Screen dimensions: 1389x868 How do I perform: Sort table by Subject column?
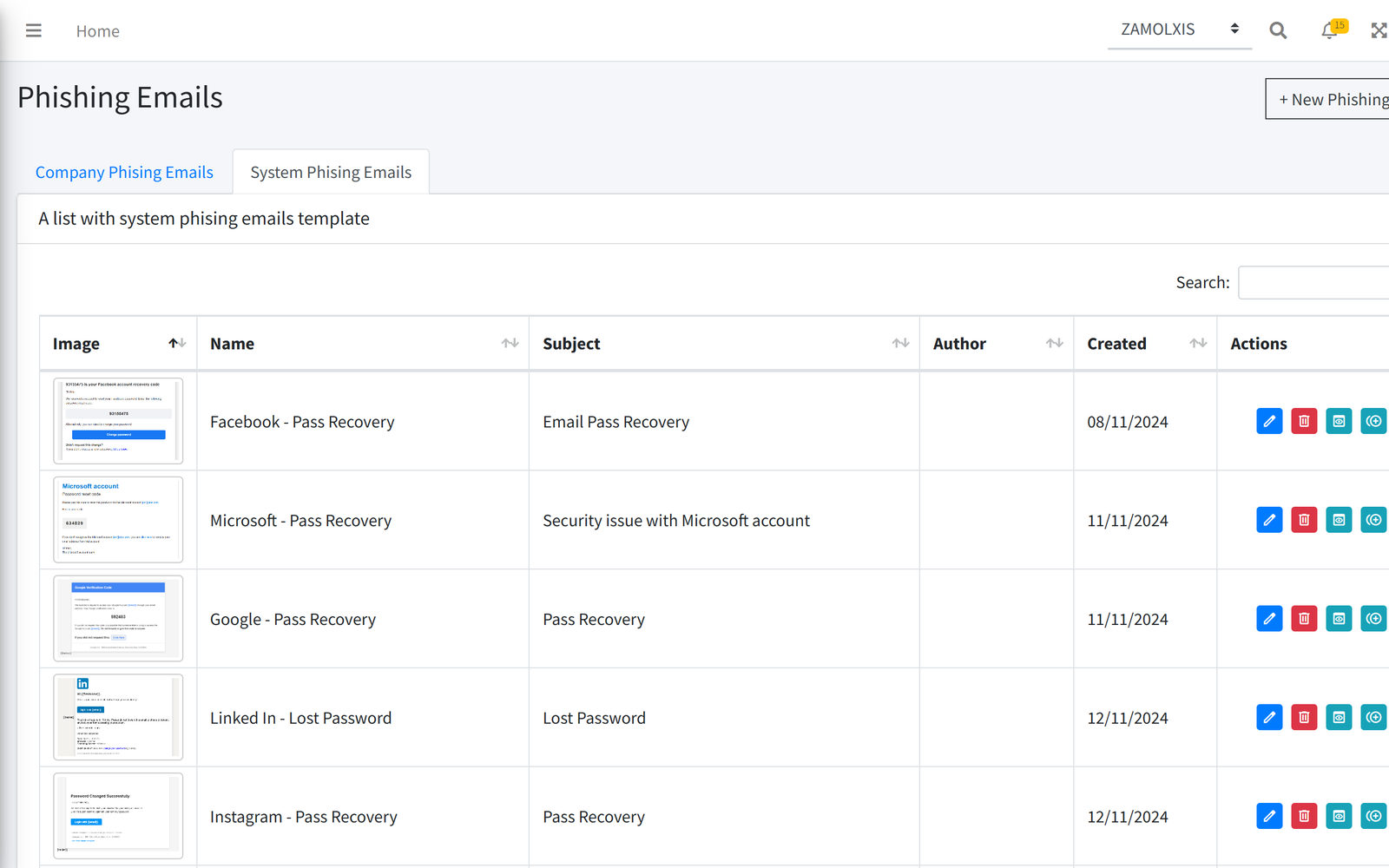coord(724,344)
